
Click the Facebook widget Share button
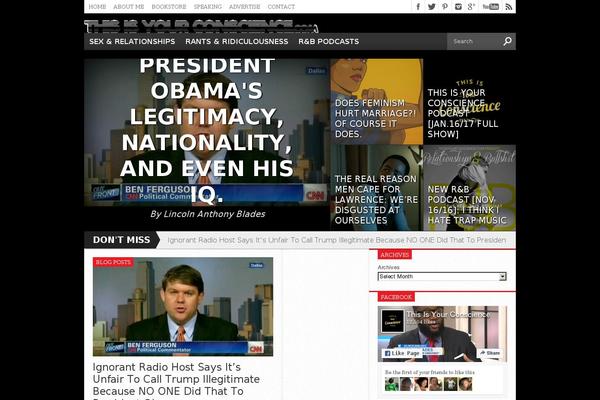[x=490, y=353]
